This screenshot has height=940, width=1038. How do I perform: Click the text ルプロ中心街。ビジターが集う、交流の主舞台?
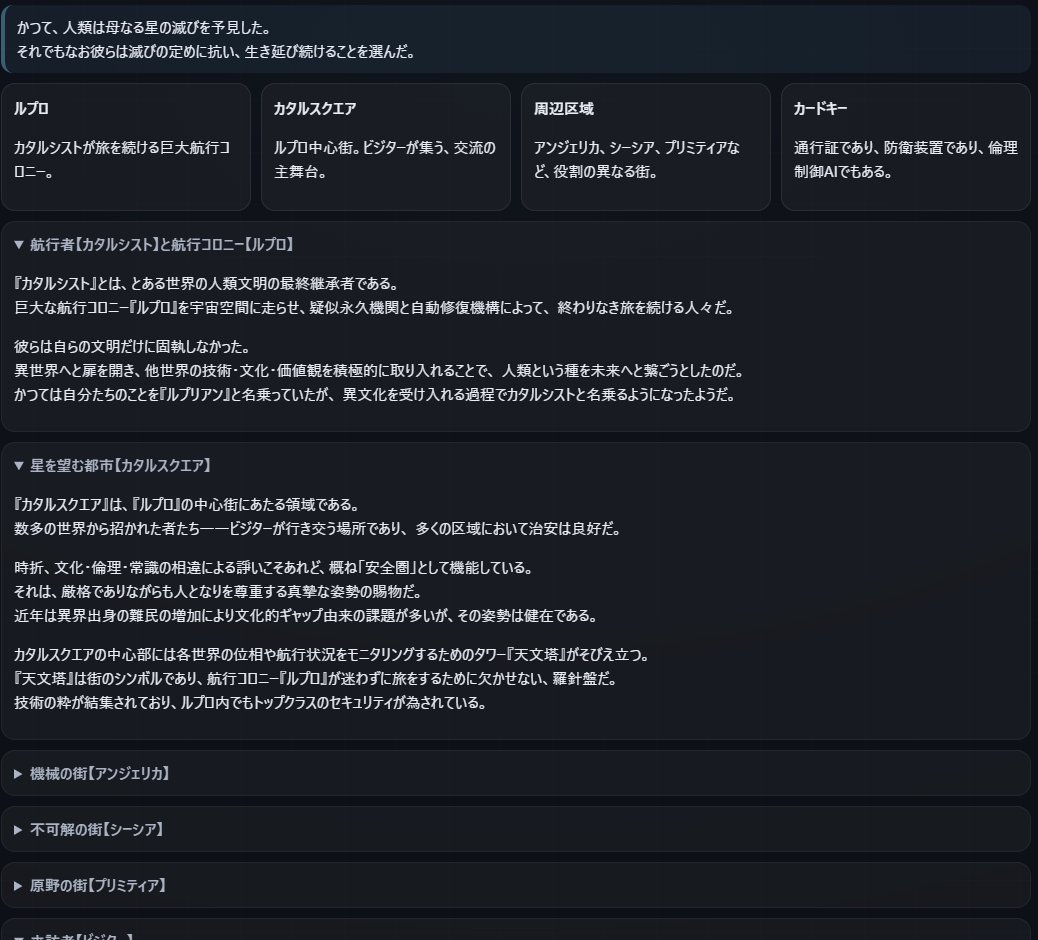385,160
